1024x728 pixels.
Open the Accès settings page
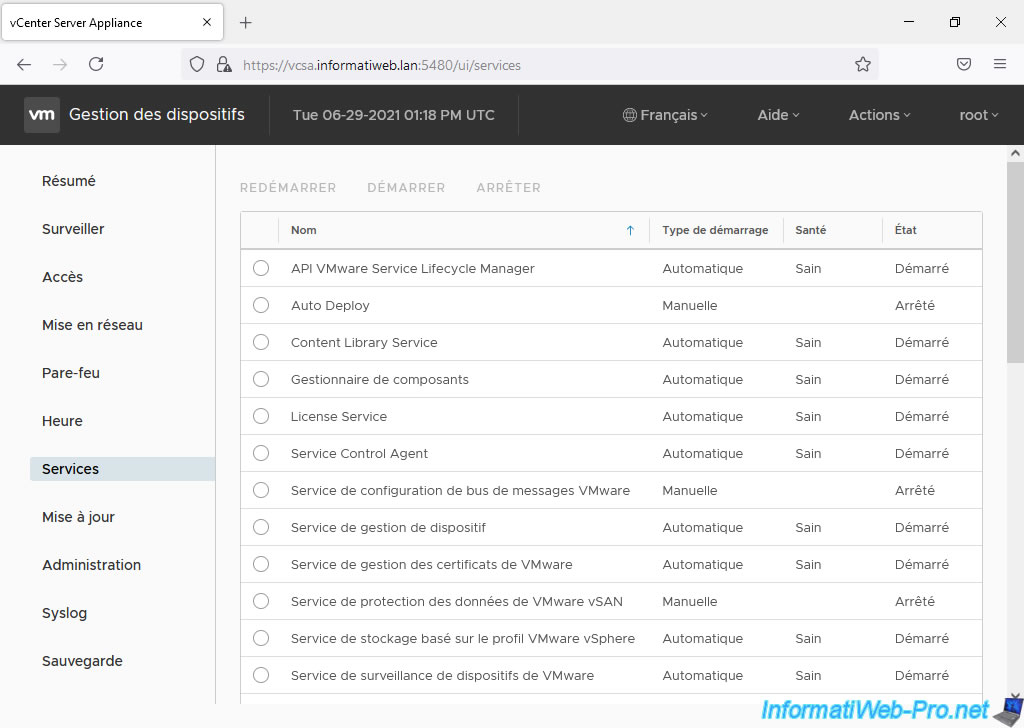(63, 277)
